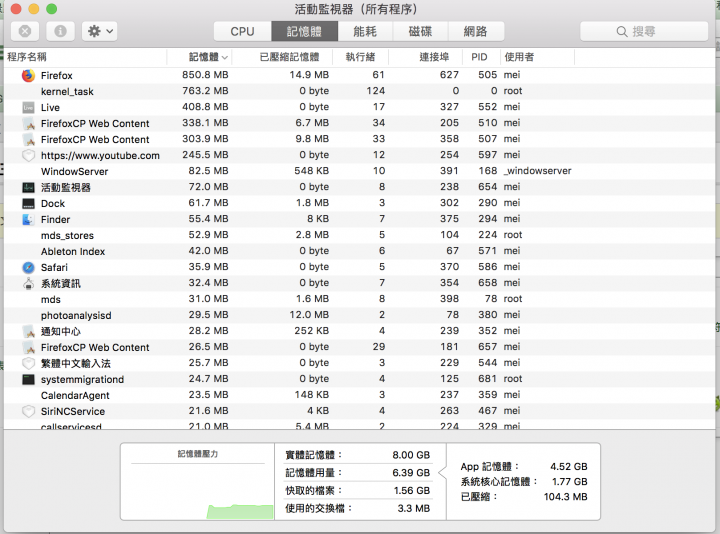The height and width of the screenshot is (534, 720).
Task: Select the WindowServer process name
Action: (74, 171)
